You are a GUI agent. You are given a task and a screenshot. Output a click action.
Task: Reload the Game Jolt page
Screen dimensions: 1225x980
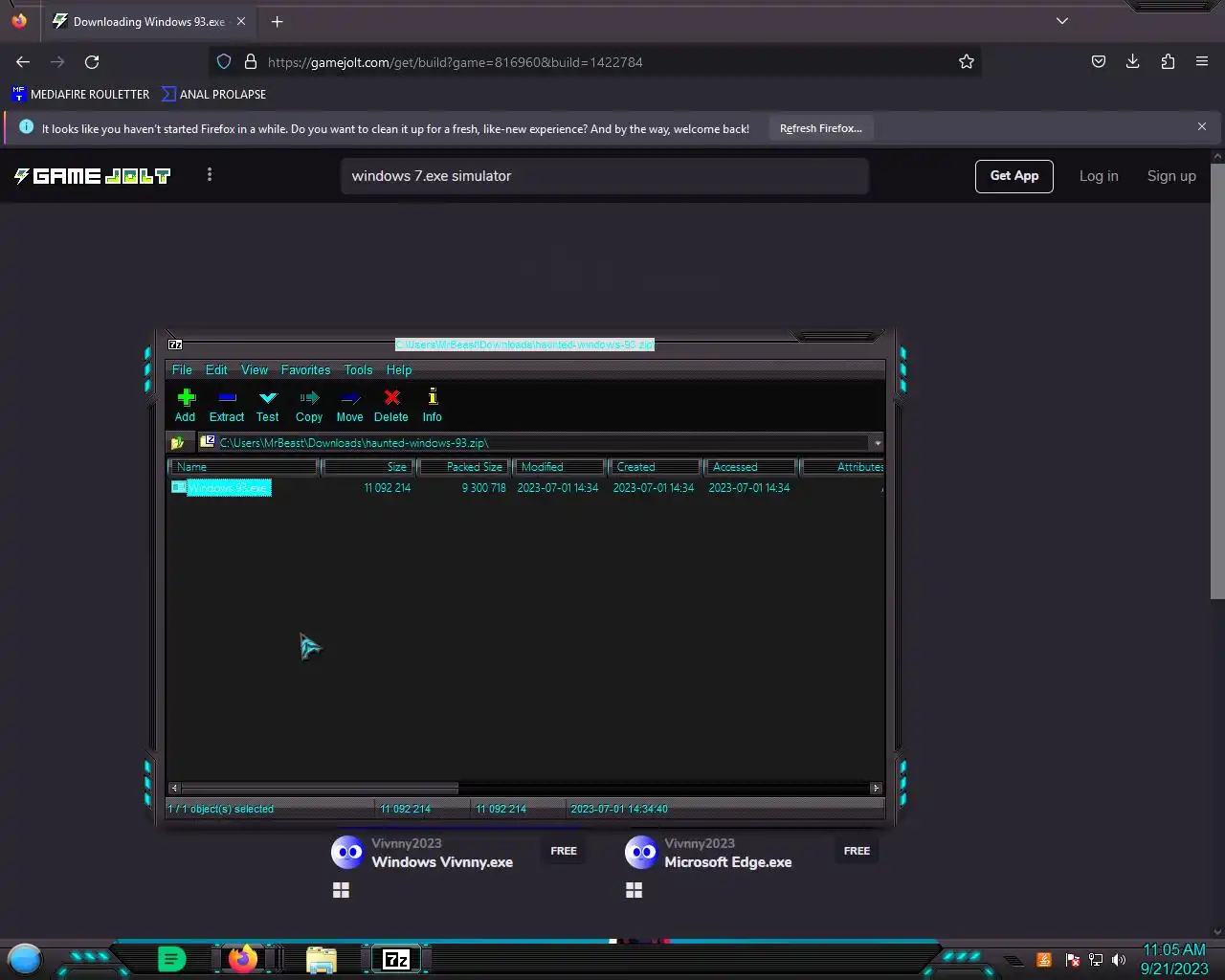pyautogui.click(x=92, y=62)
